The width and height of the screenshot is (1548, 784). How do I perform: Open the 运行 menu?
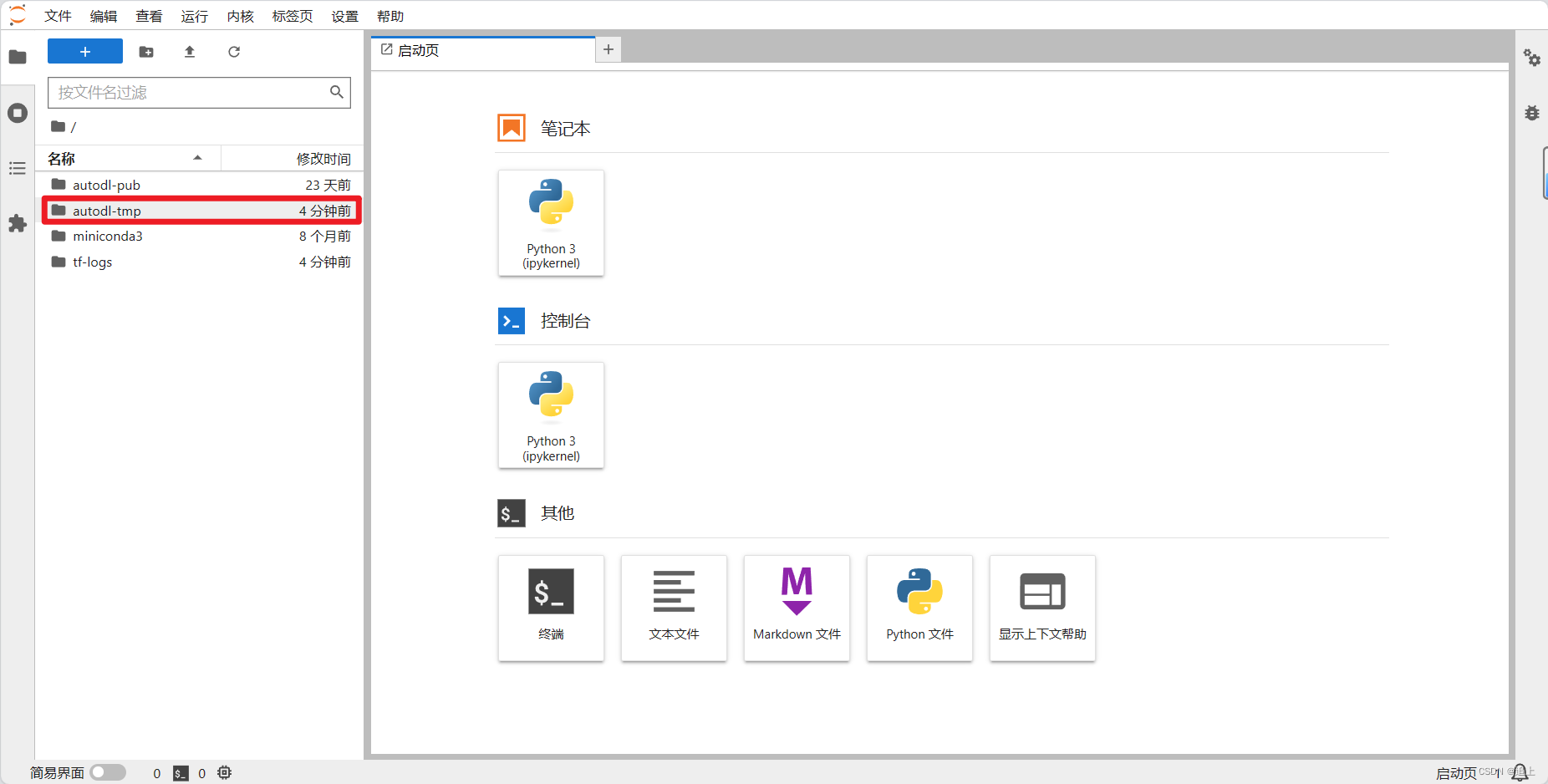click(195, 16)
